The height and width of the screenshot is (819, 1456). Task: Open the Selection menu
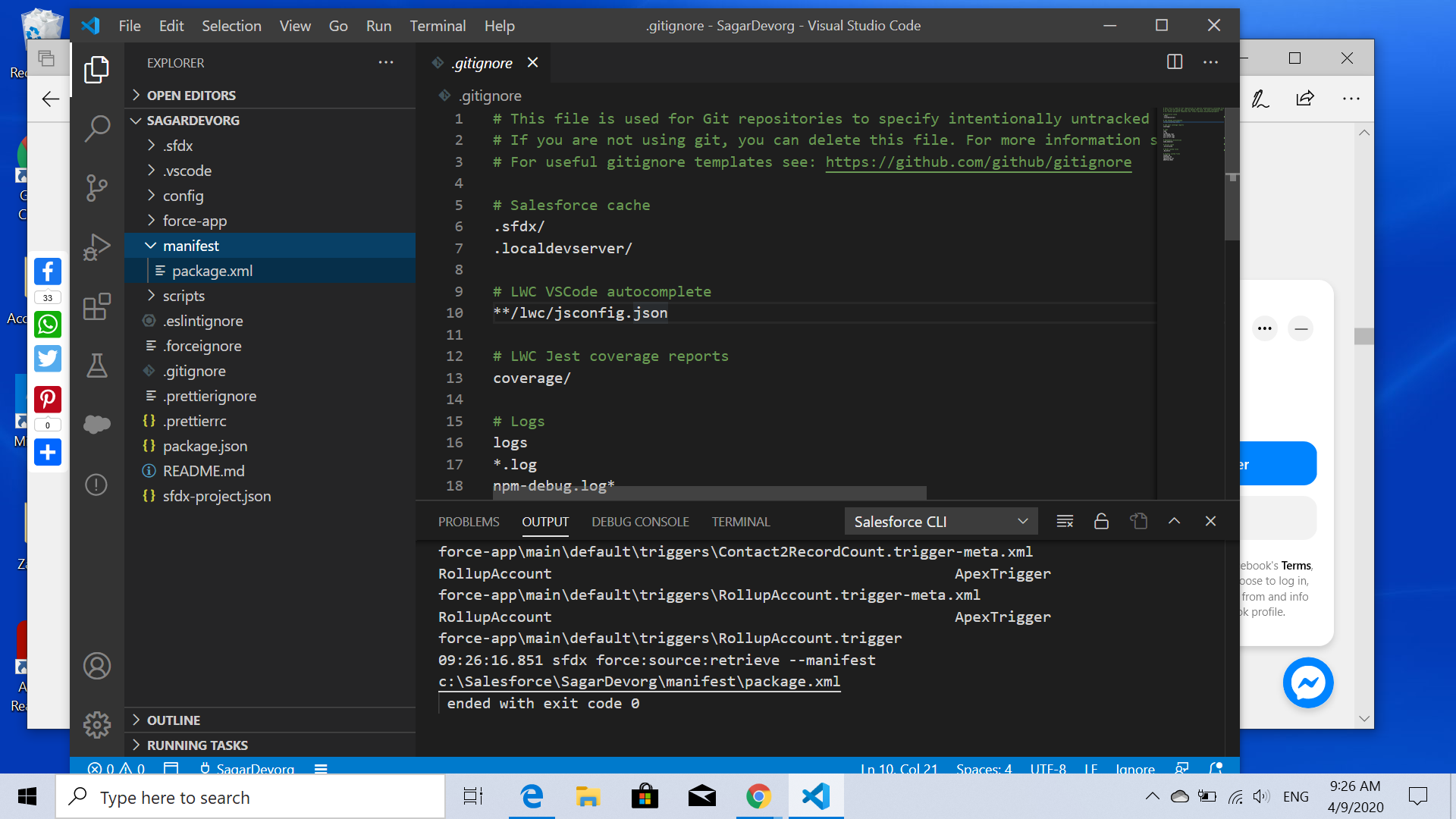[231, 26]
